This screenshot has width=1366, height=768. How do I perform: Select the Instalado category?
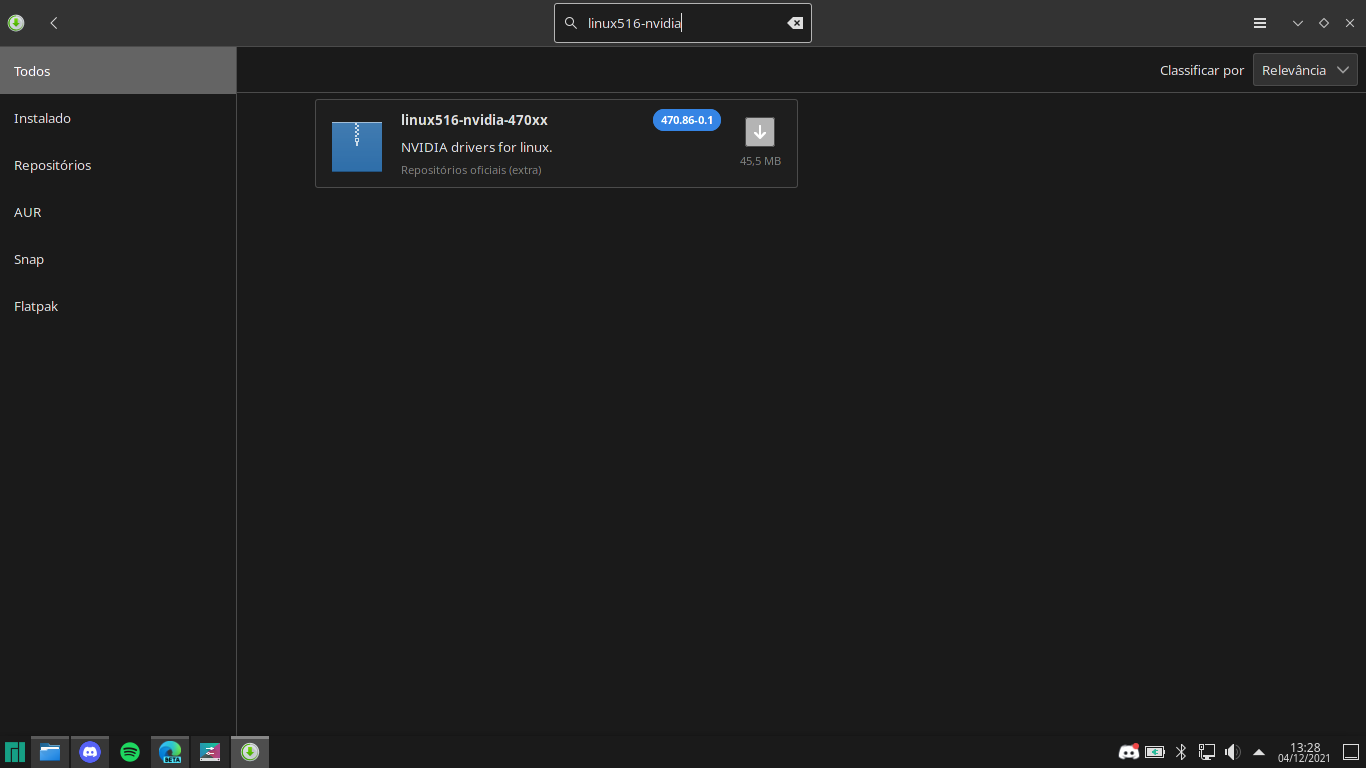(118, 118)
